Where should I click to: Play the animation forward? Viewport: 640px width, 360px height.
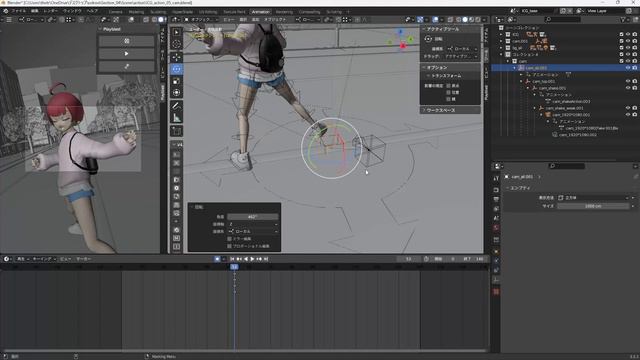(x=252, y=259)
